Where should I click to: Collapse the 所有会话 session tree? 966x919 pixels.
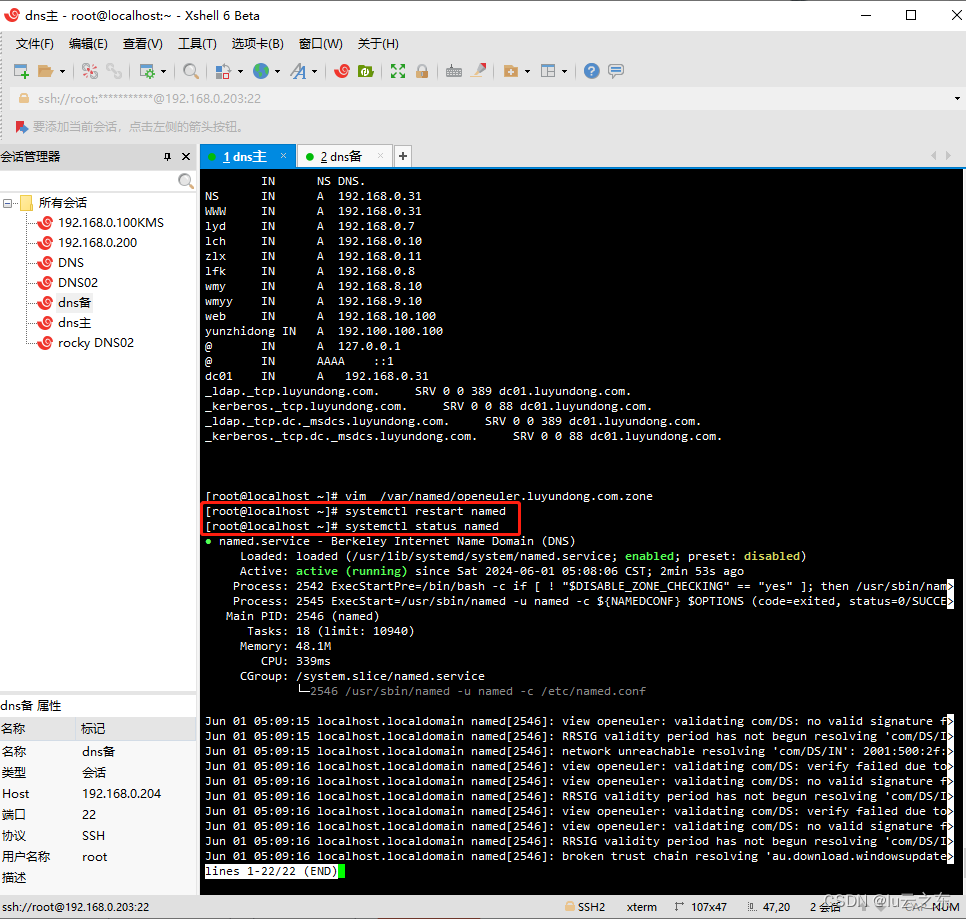pos(10,201)
